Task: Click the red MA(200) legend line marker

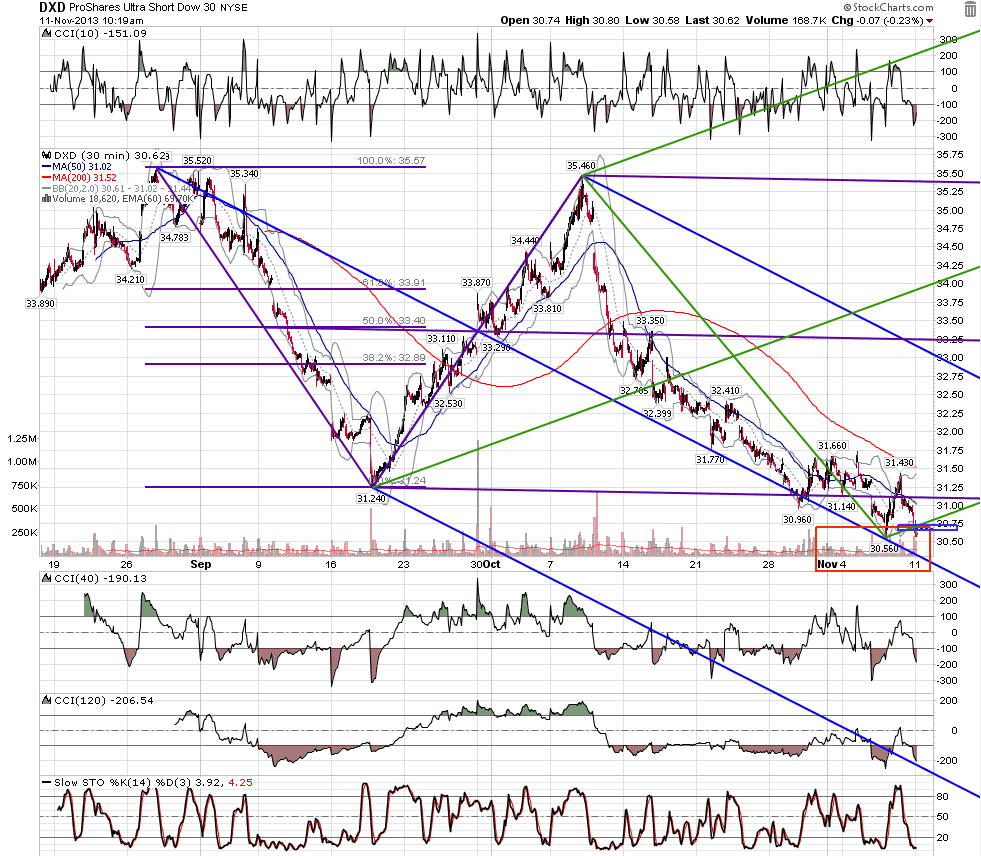Action: (x=46, y=178)
